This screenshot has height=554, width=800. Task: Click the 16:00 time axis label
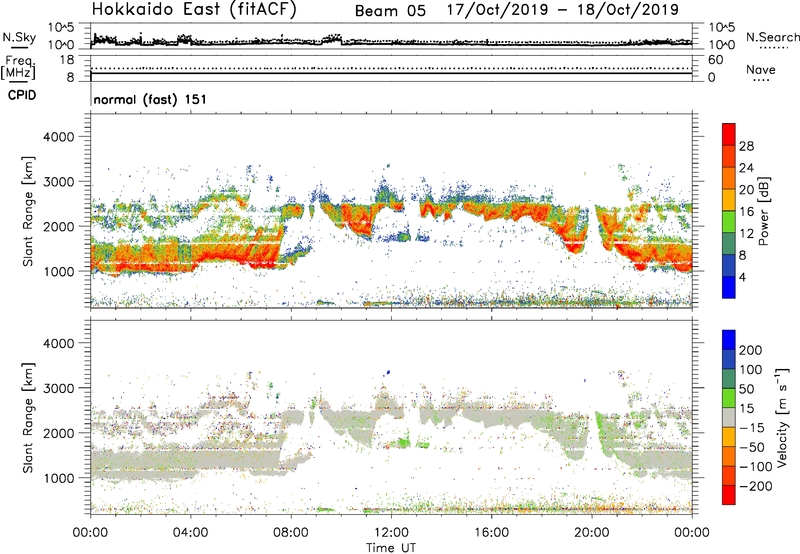pyautogui.click(x=491, y=533)
